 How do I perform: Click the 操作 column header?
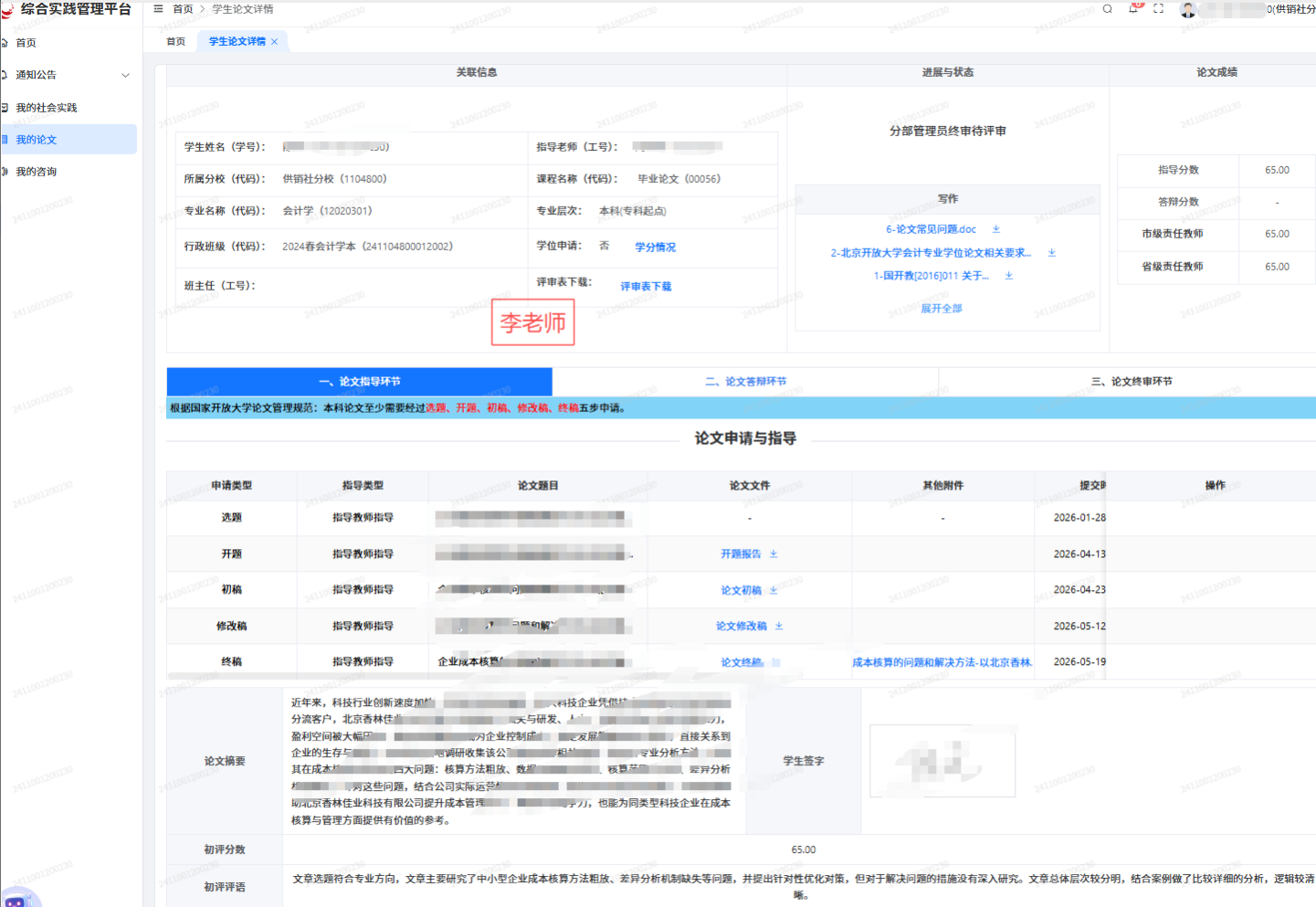pos(1215,486)
